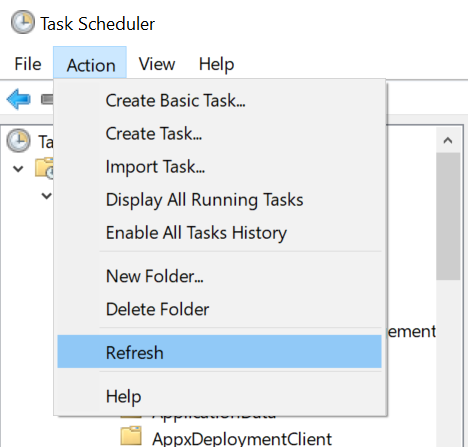Choose New Folder... from Action menu
Image resolution: width=468 pixels, height=447 pixels.
[219, 276]
